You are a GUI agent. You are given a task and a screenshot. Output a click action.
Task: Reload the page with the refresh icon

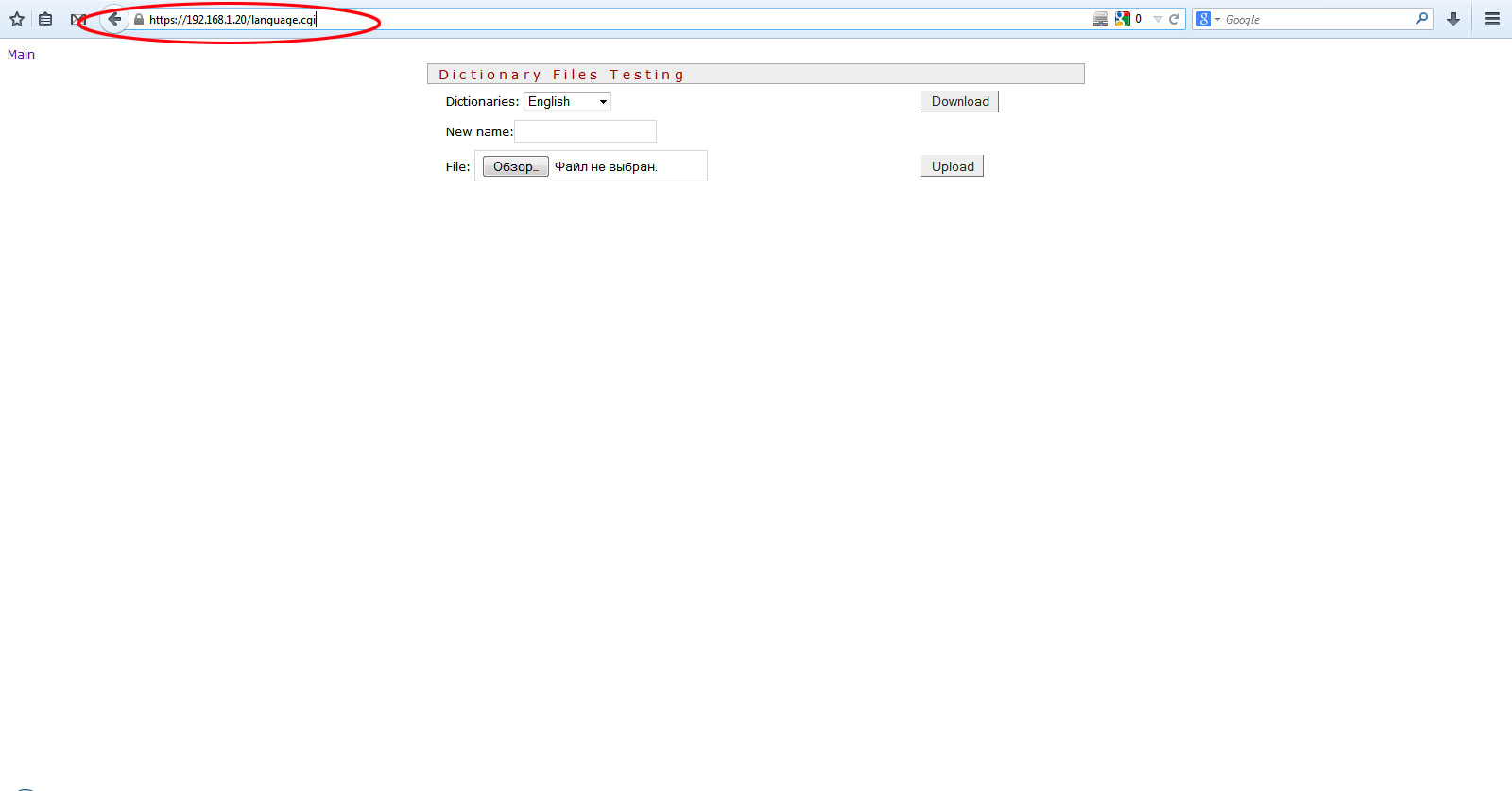1175,19
